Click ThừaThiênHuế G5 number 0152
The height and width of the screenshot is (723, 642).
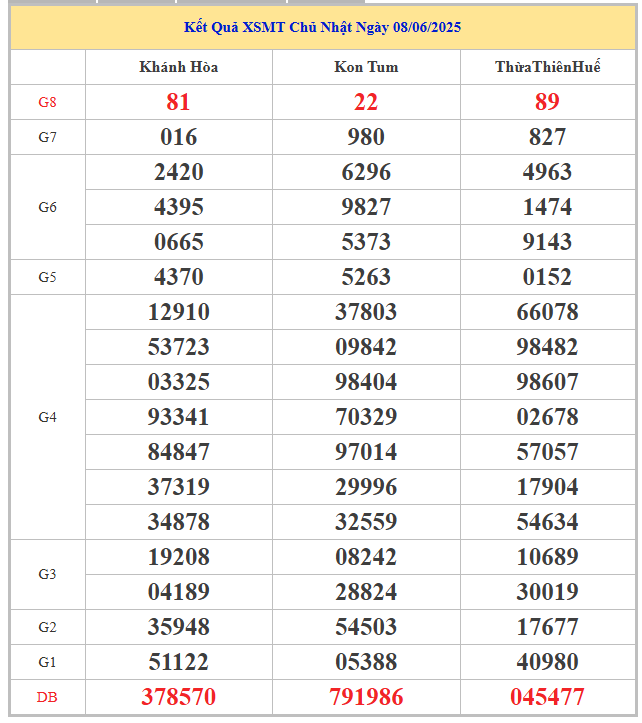547,277
